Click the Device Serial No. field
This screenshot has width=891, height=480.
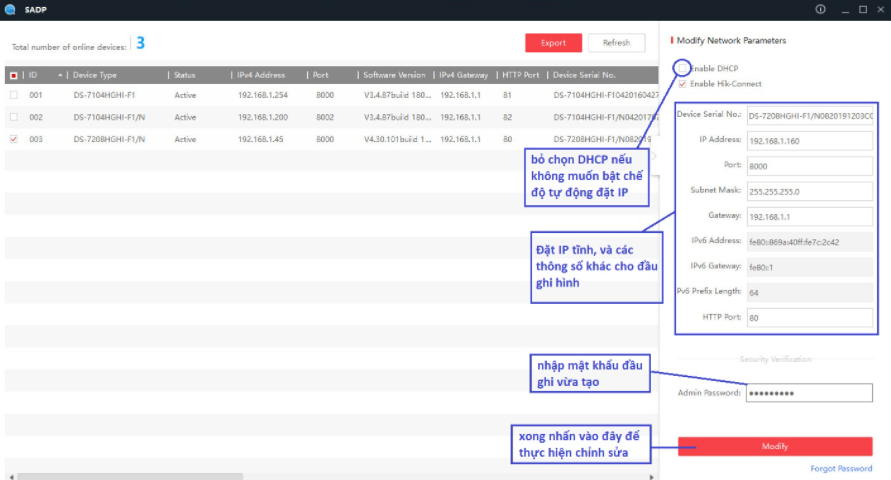pyautogui.click(x=809, y=115)
